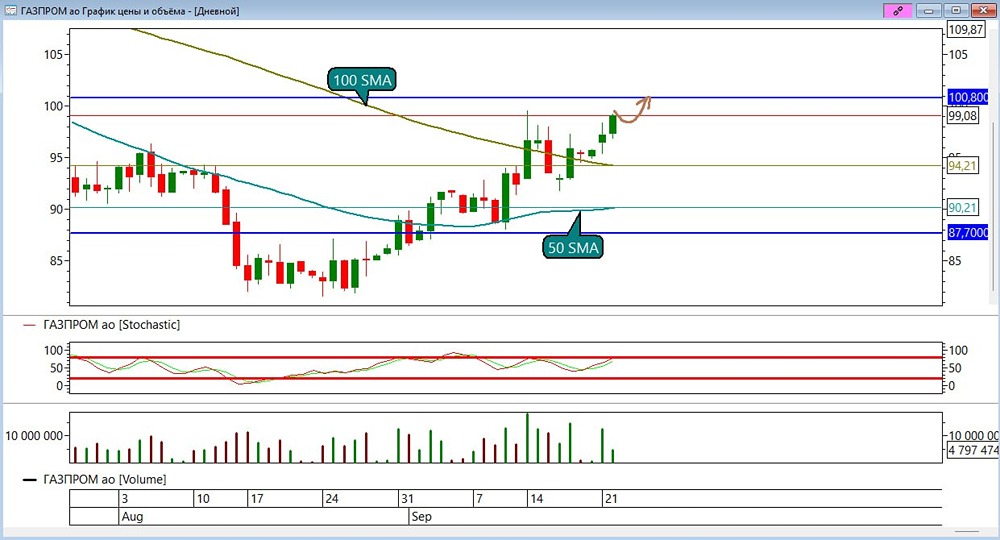Click the 109,87 top price label
This screenshot has height=540, width=1000.
966,29
